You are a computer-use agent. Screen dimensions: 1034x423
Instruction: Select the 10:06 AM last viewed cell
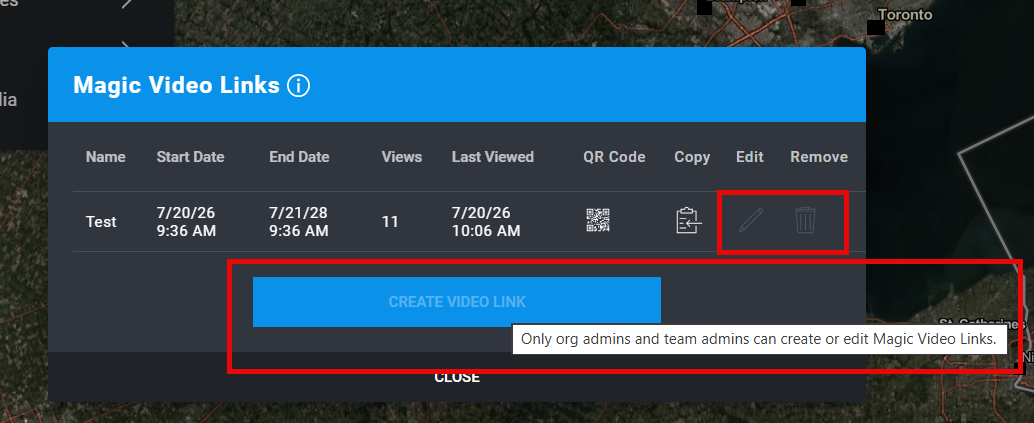(x=486, y=222)
